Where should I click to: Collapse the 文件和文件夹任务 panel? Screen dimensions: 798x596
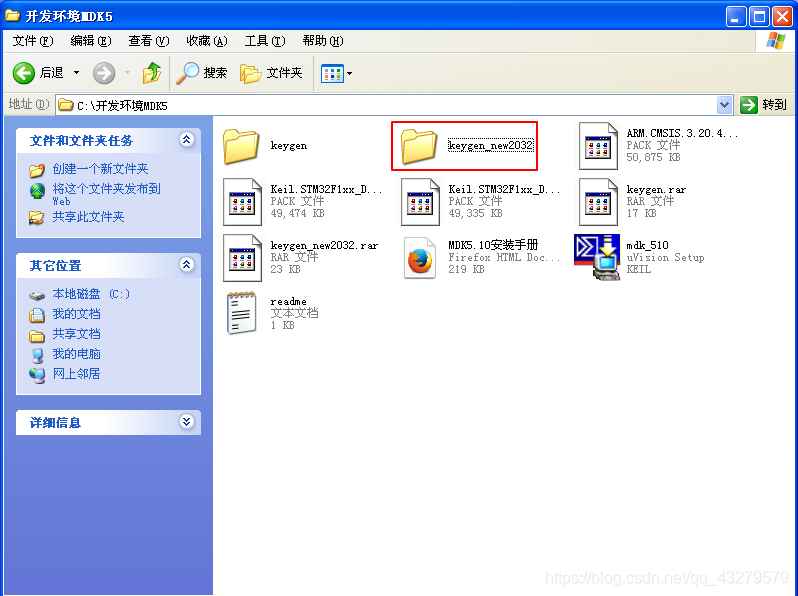click(x=187, y=139)
